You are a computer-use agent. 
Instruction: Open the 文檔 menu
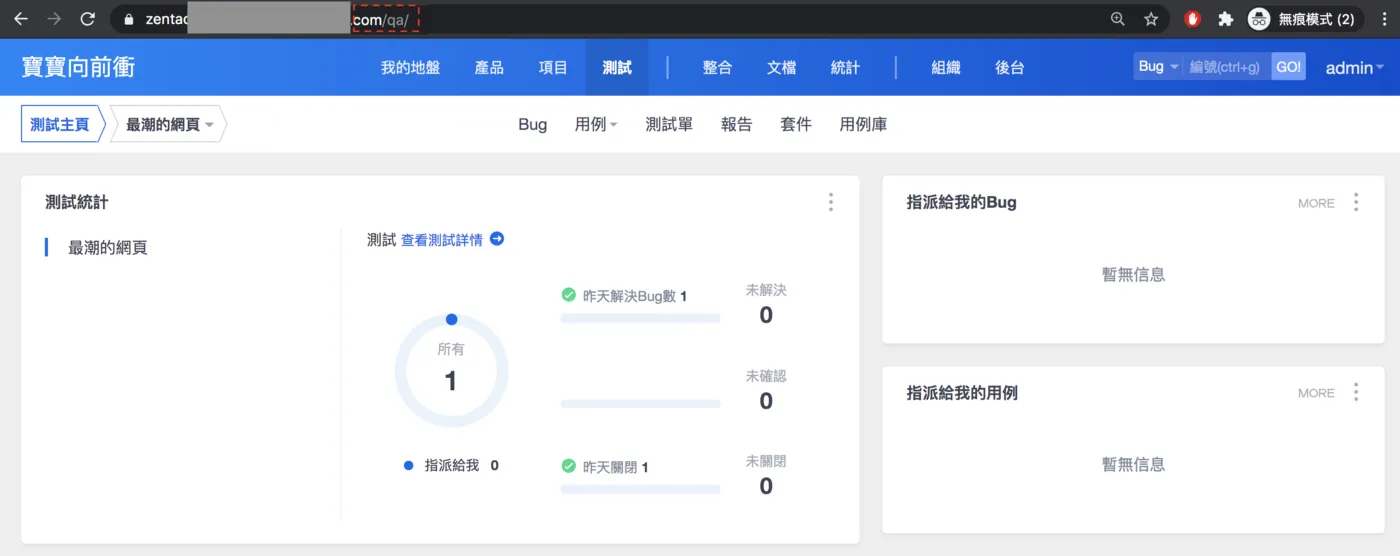pos(782,68)
